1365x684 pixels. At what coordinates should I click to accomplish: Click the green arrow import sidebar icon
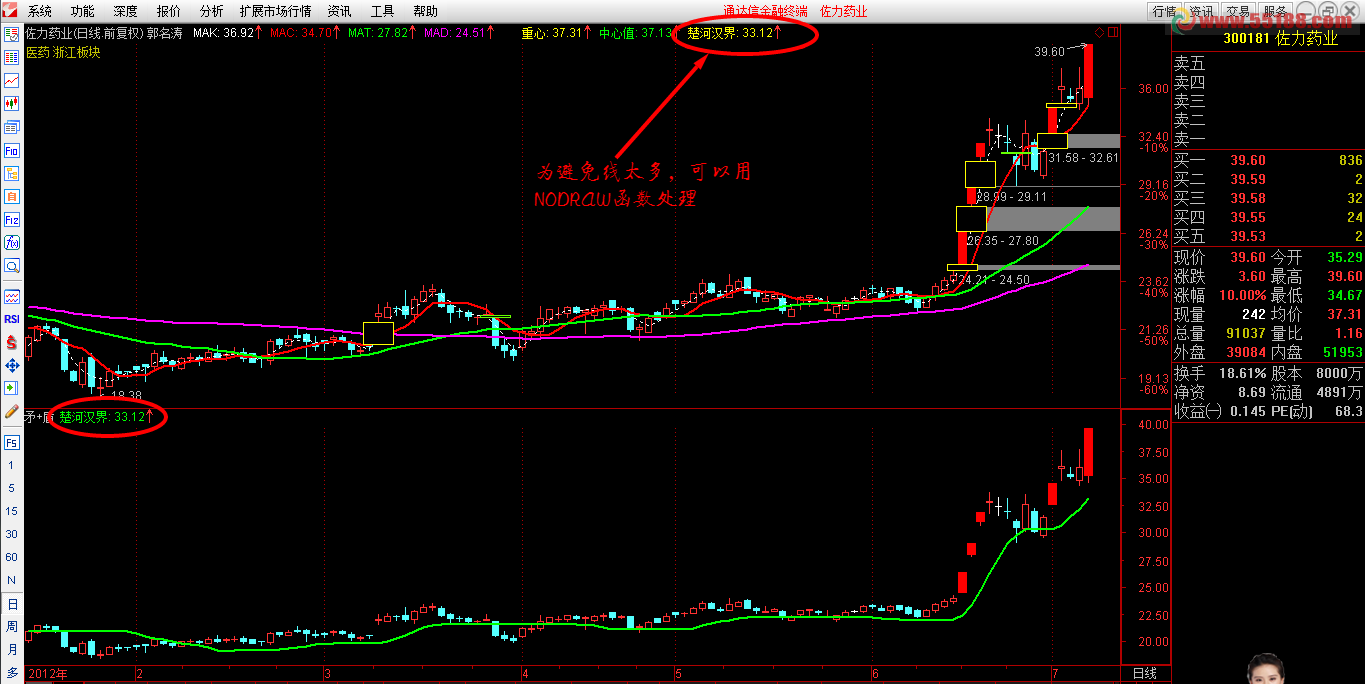(12, 387)
